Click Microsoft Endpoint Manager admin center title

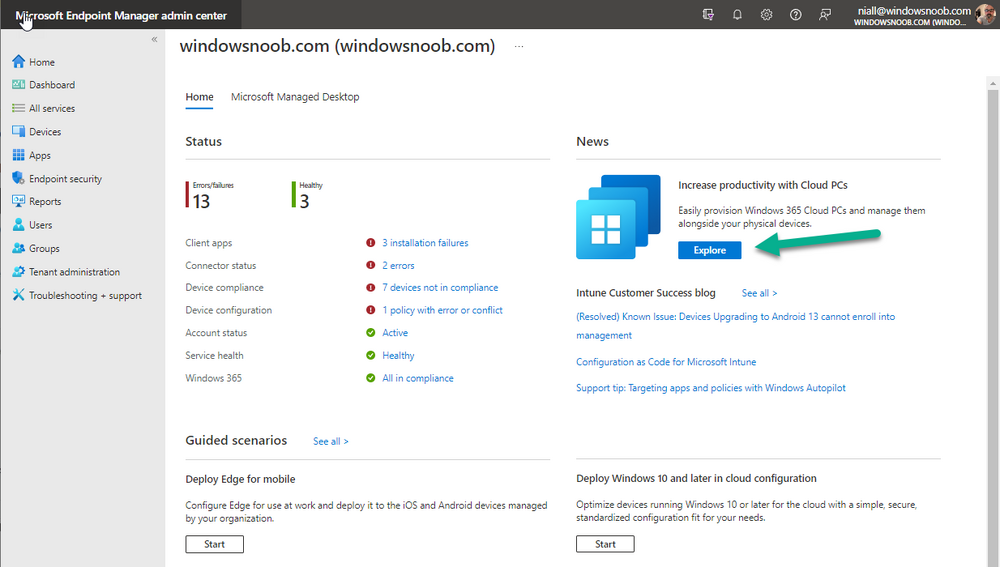point(121,15)
